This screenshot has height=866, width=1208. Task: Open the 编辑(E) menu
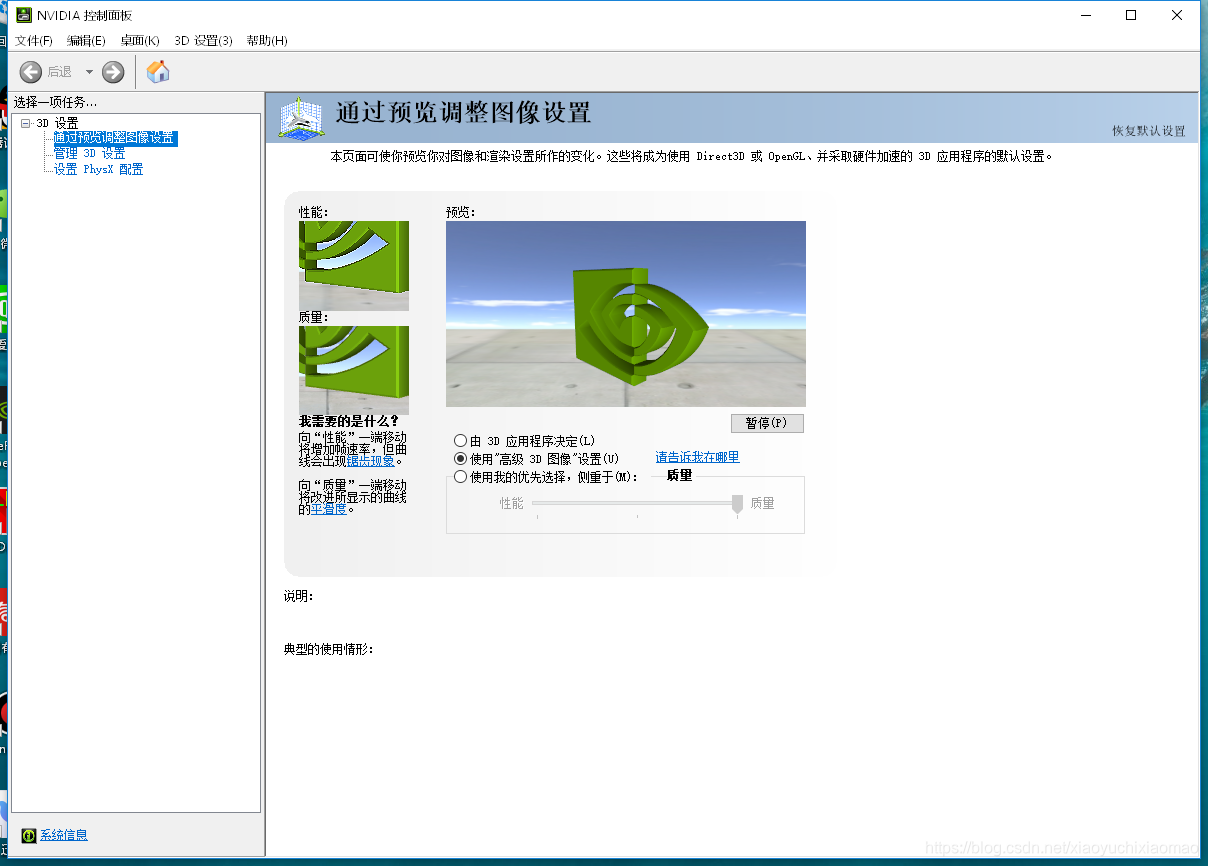(x=86, y=40)
